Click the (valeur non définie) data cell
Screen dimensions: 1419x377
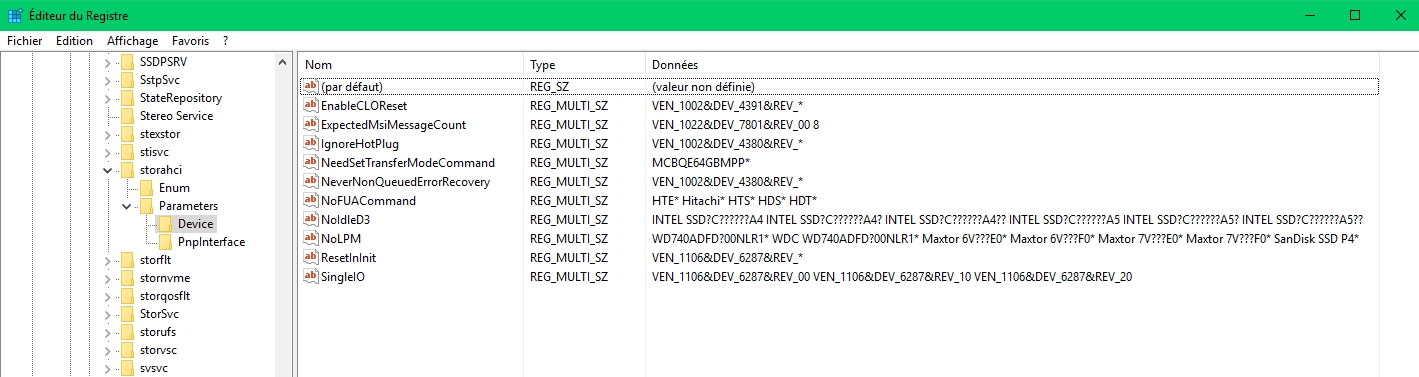pyautogui.click(x=703, y=87)
